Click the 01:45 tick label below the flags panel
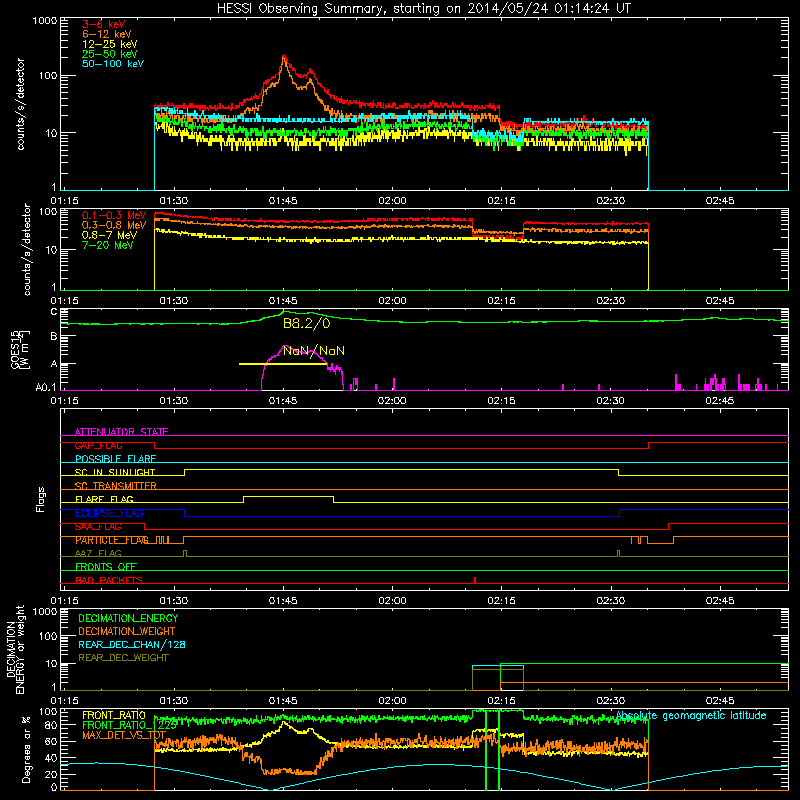Viewport: 800px width, 800px height. point(283,601)
